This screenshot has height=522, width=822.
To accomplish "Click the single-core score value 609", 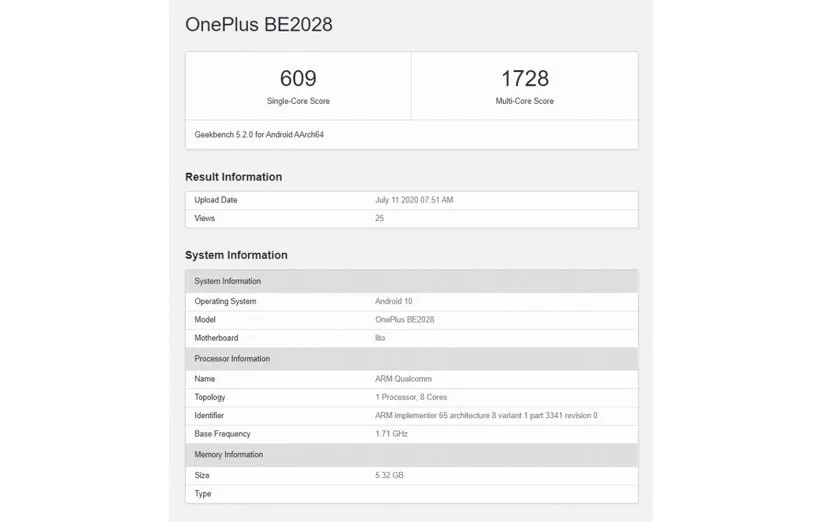I will pos(298,78).
